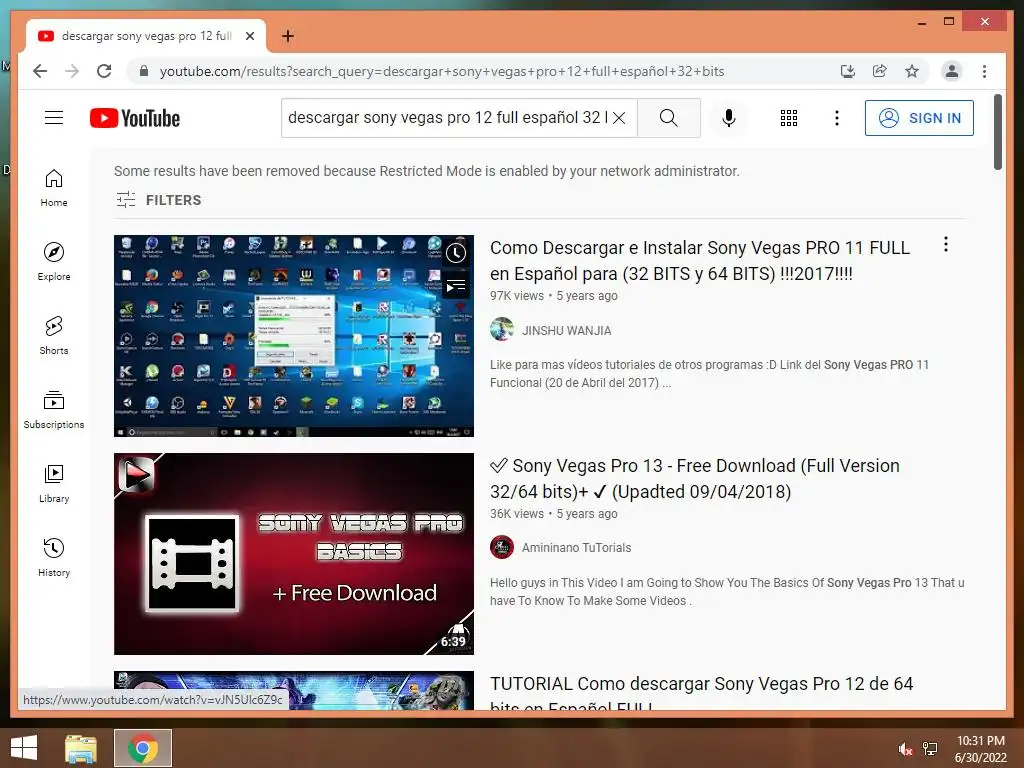Image resolution: width=1024 pixels, height=768 pixels.
Task: Open title 'TUTORIAL Como descargar Sony Vegas Pro 12'
Action: [x=701, y=695]
